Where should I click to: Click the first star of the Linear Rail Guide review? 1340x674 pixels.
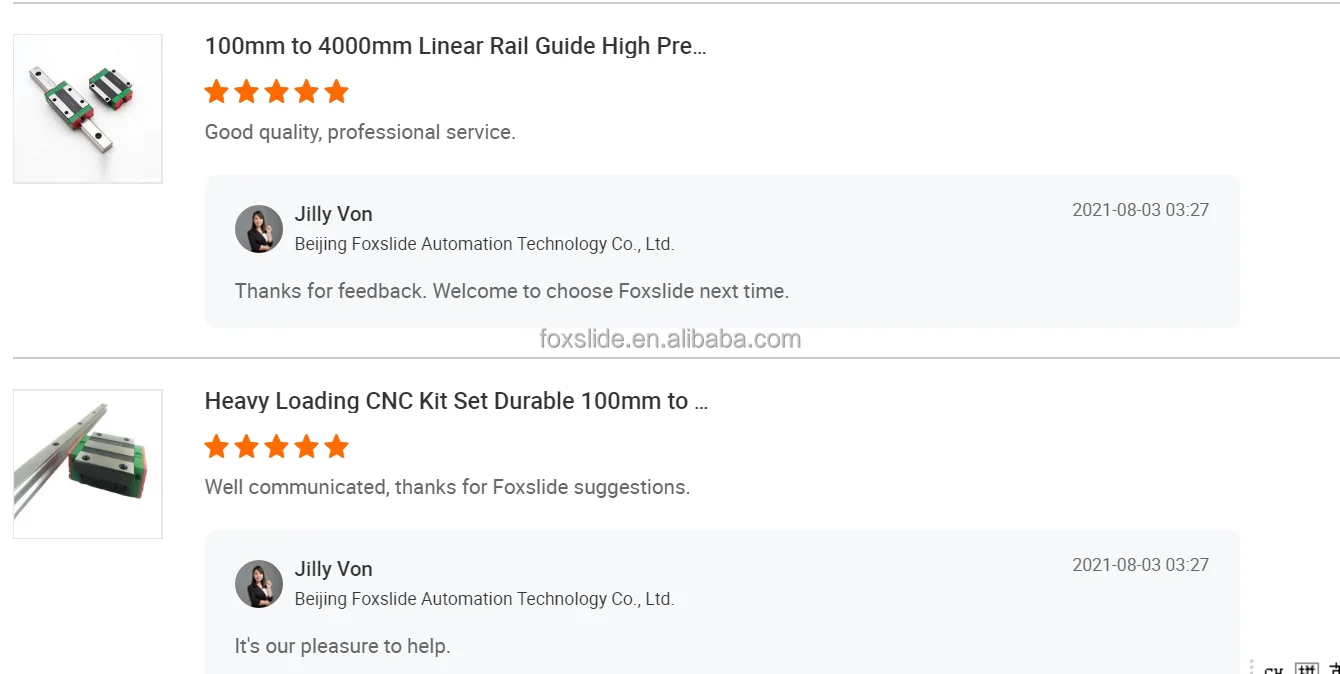[x=216, y=92]
